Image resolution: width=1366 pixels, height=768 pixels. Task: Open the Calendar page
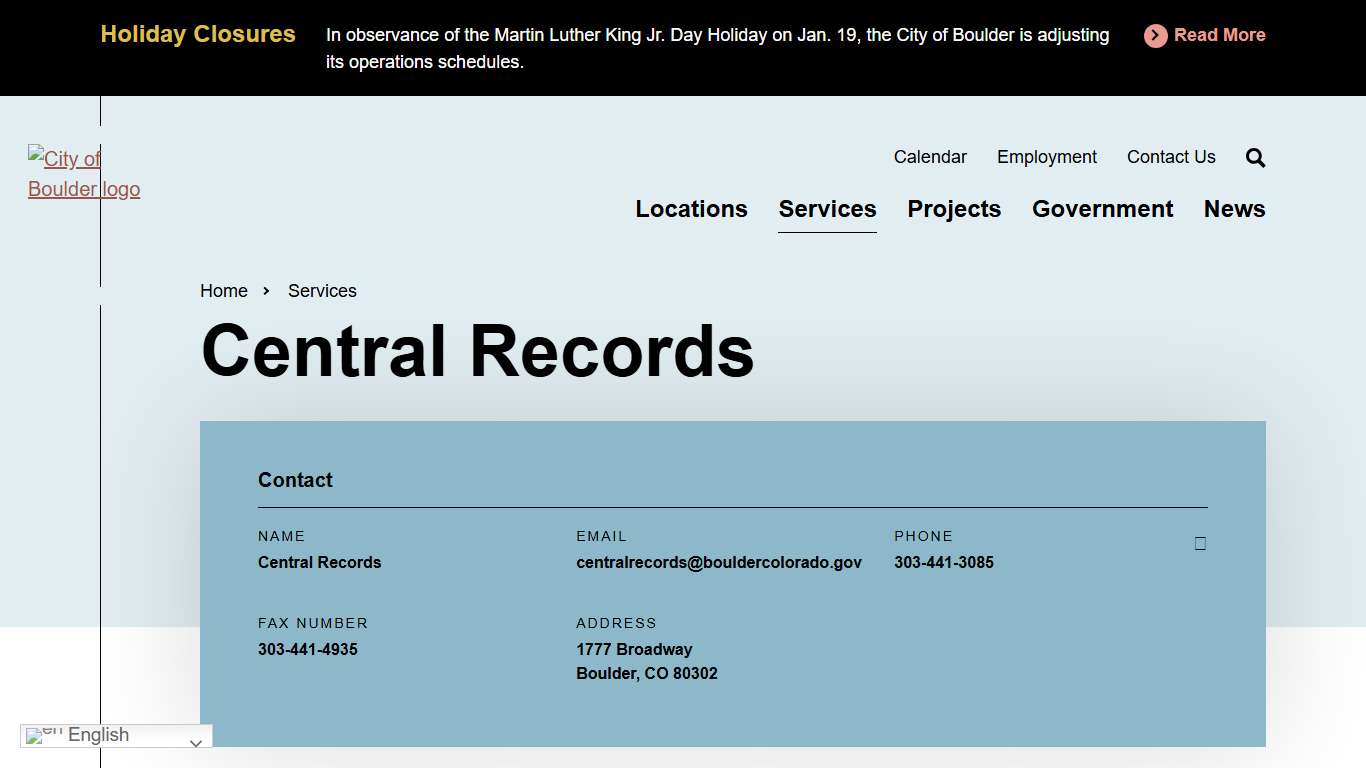[930, 157]
